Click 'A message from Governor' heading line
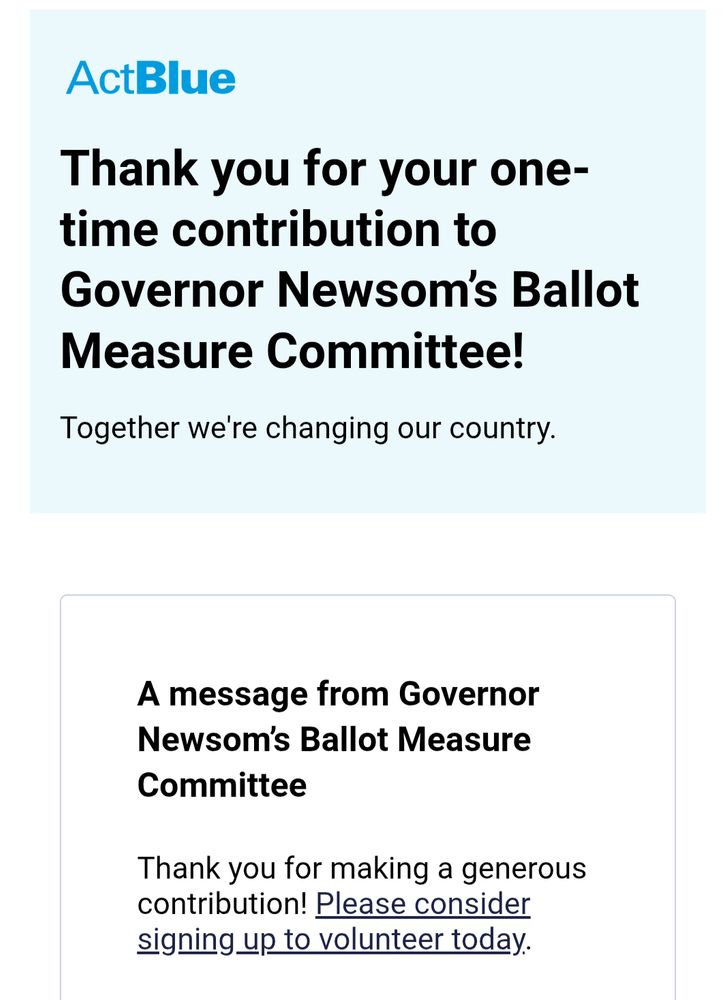This screenshot has height=1000, width=727. click(339, 695)
